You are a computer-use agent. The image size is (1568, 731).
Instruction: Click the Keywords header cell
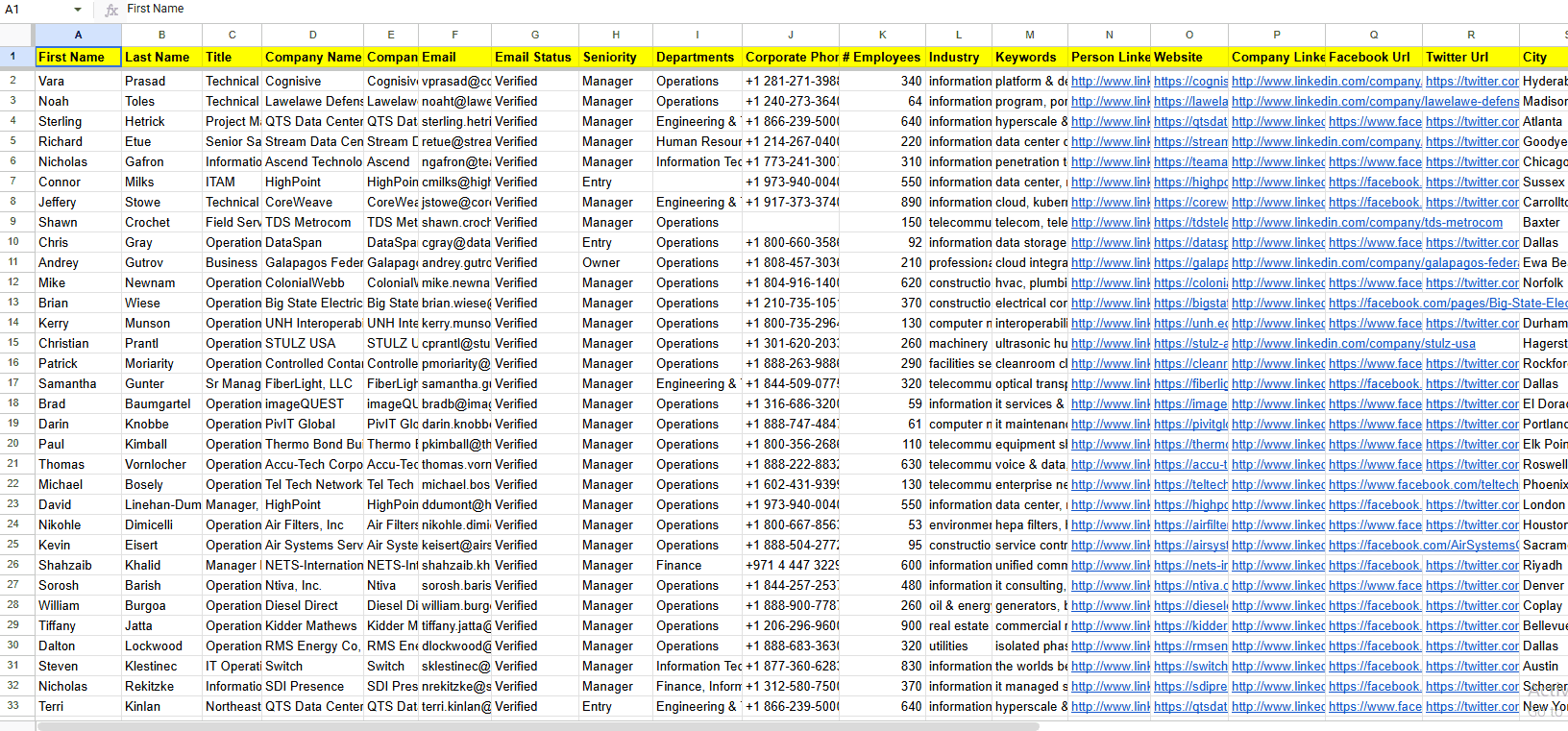coord(1030,58)
